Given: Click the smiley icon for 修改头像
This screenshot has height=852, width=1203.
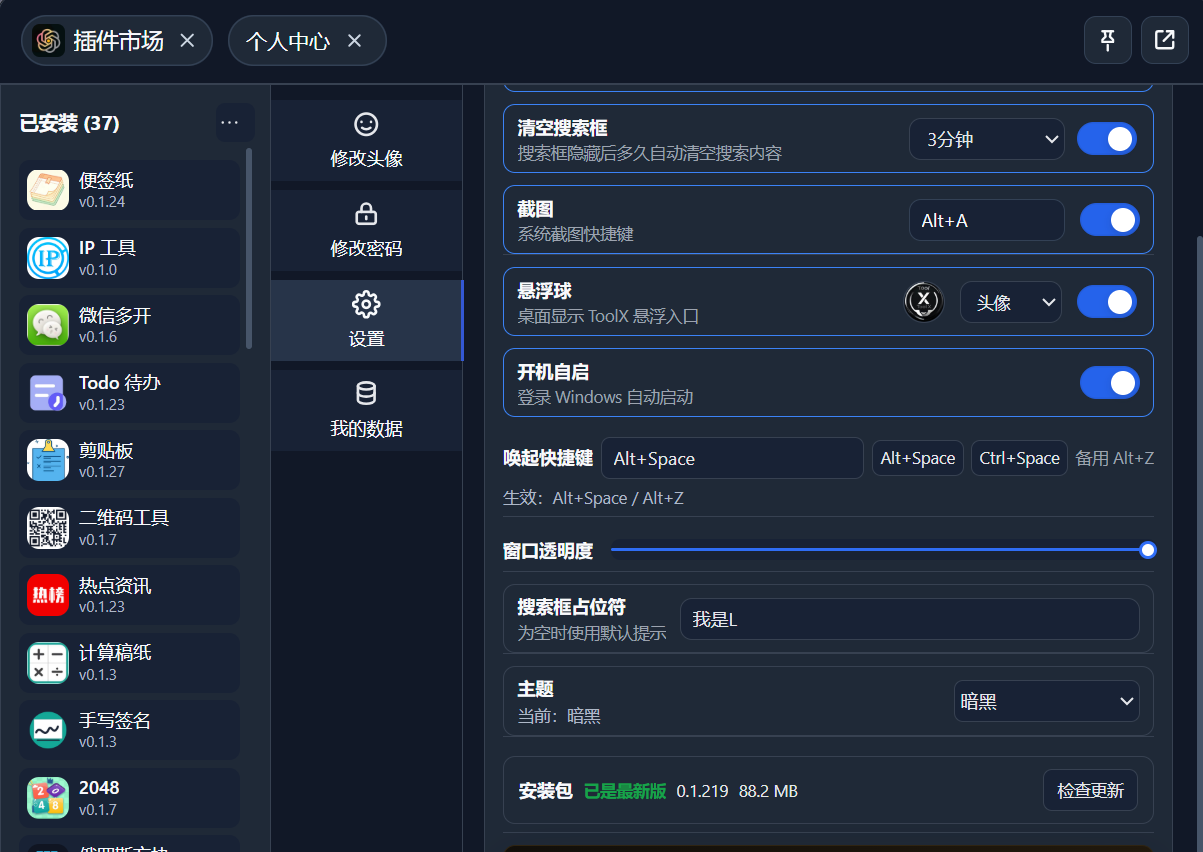Looking at the screenshot, I should pos(366,125).
